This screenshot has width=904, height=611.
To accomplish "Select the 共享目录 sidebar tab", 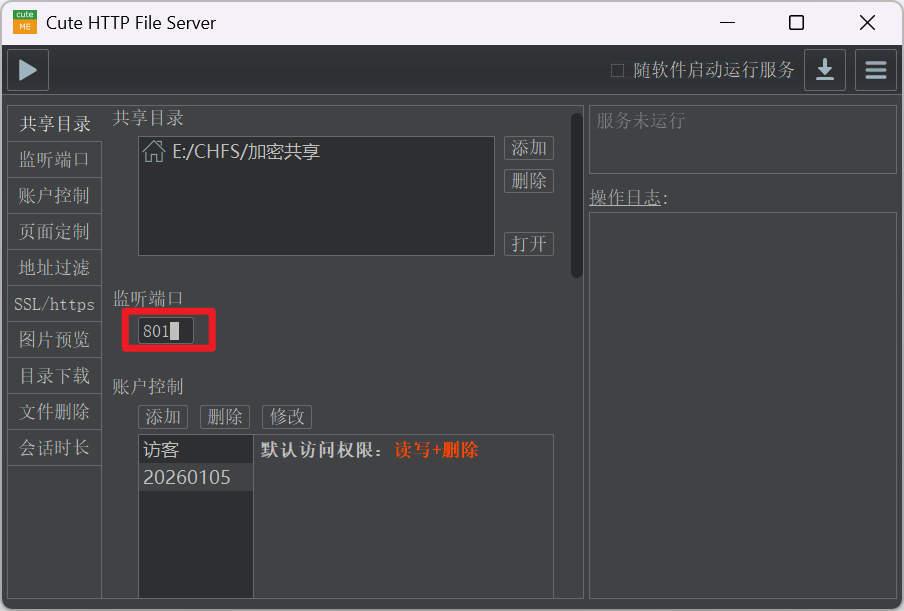I will click(55, 123).
